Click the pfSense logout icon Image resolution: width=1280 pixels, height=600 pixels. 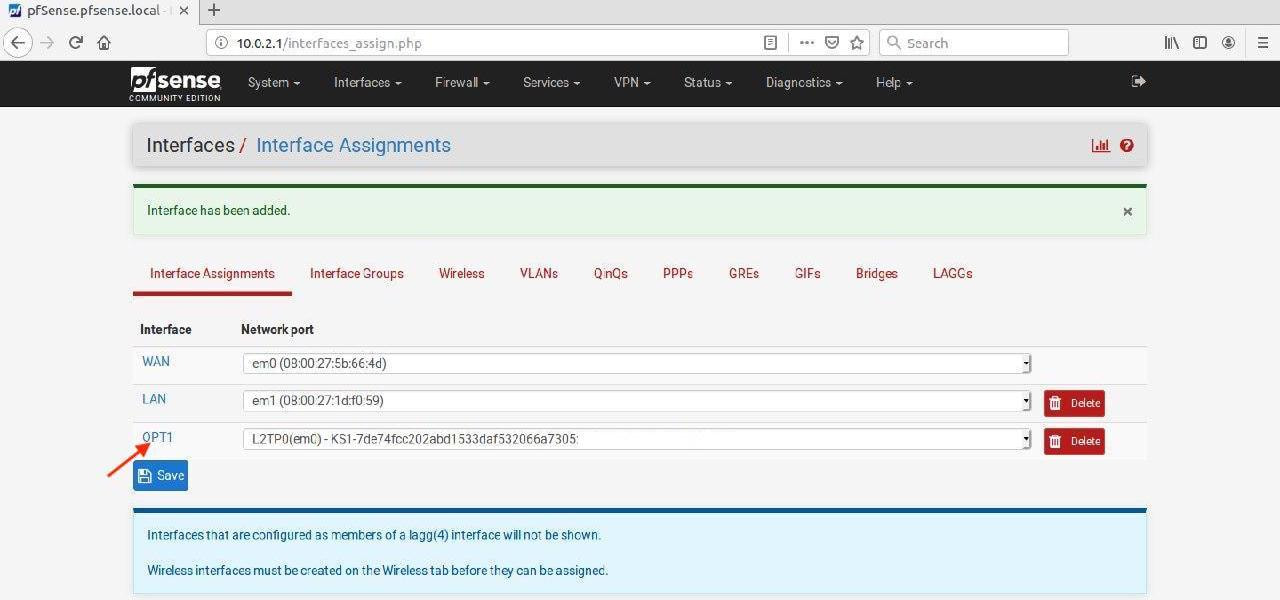(1138, 82)
